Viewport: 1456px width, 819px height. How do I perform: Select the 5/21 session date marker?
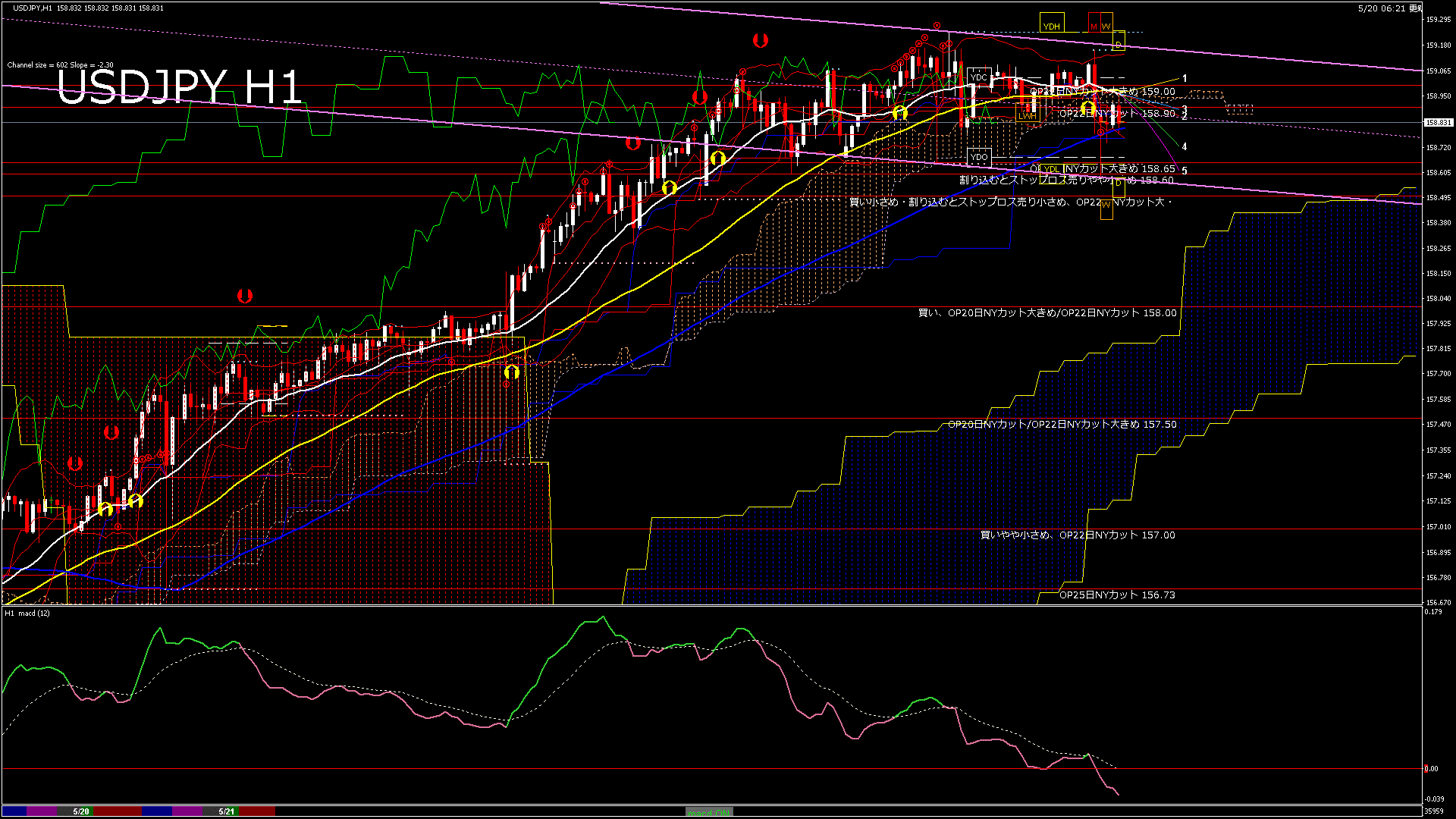coord(226,811)
